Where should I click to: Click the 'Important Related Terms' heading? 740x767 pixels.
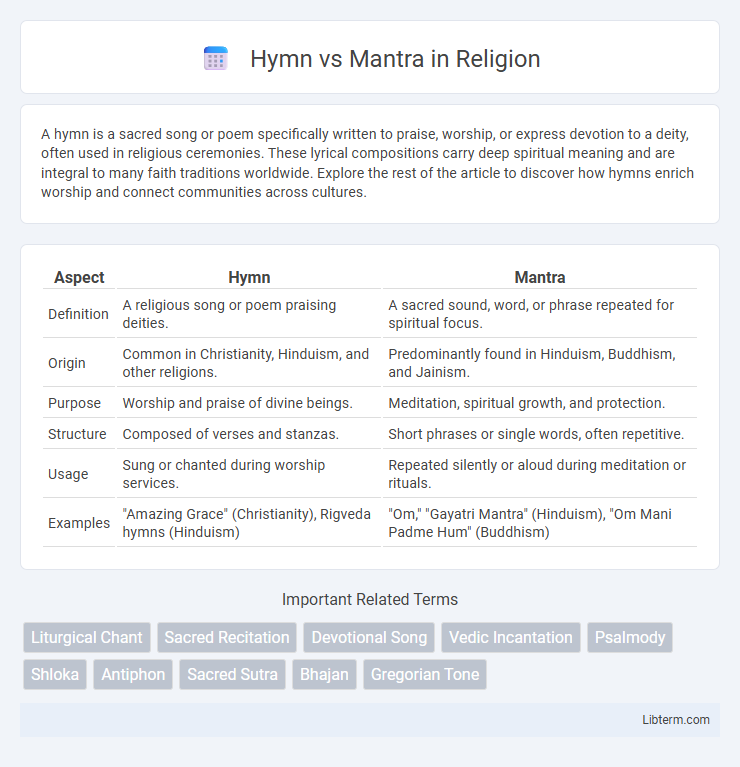pos(370,599)
